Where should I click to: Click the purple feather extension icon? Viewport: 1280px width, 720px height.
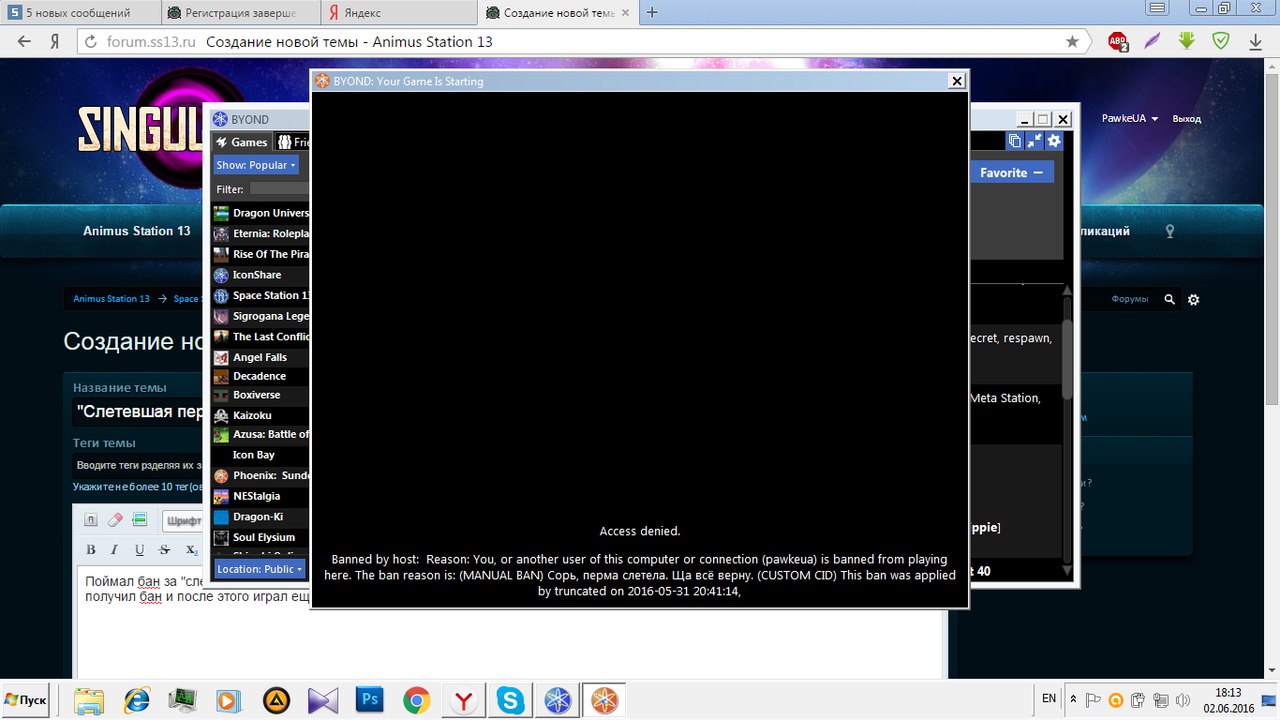click(1152, 41)
